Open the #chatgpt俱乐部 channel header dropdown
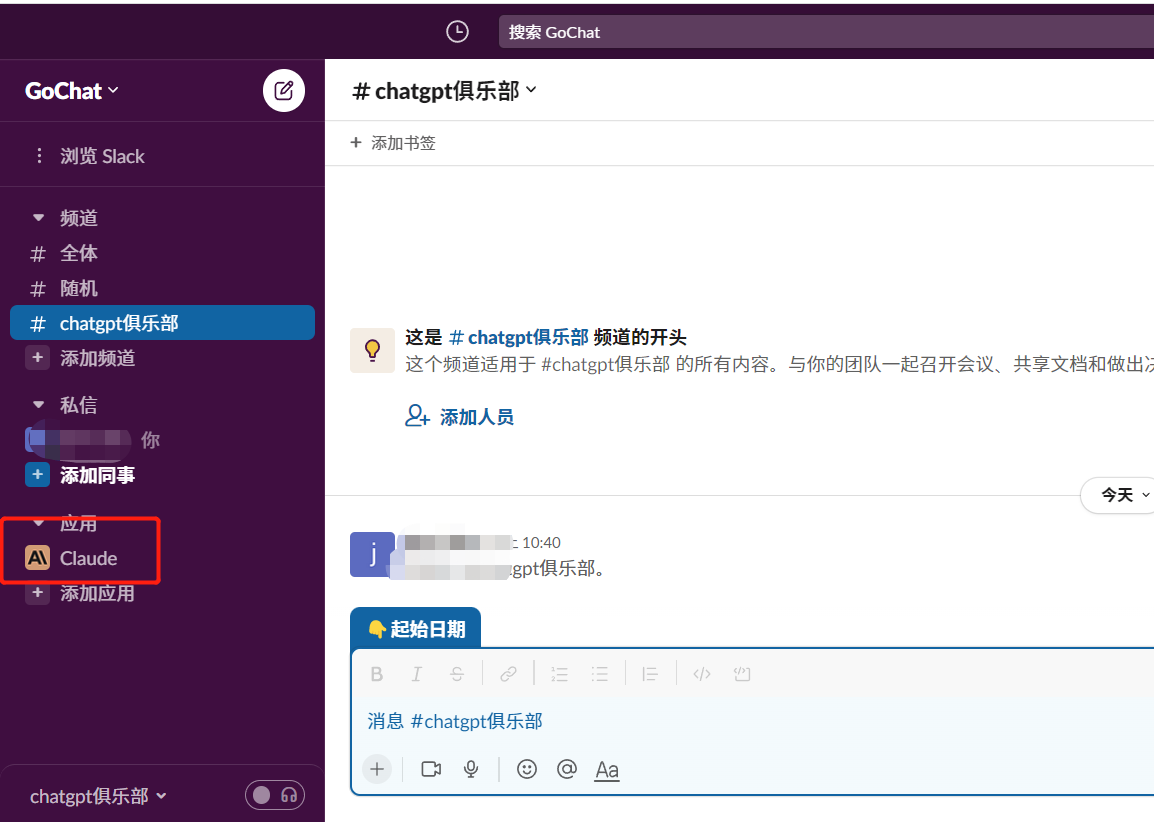Screen dimensions: 1154x822 (445, 91)
